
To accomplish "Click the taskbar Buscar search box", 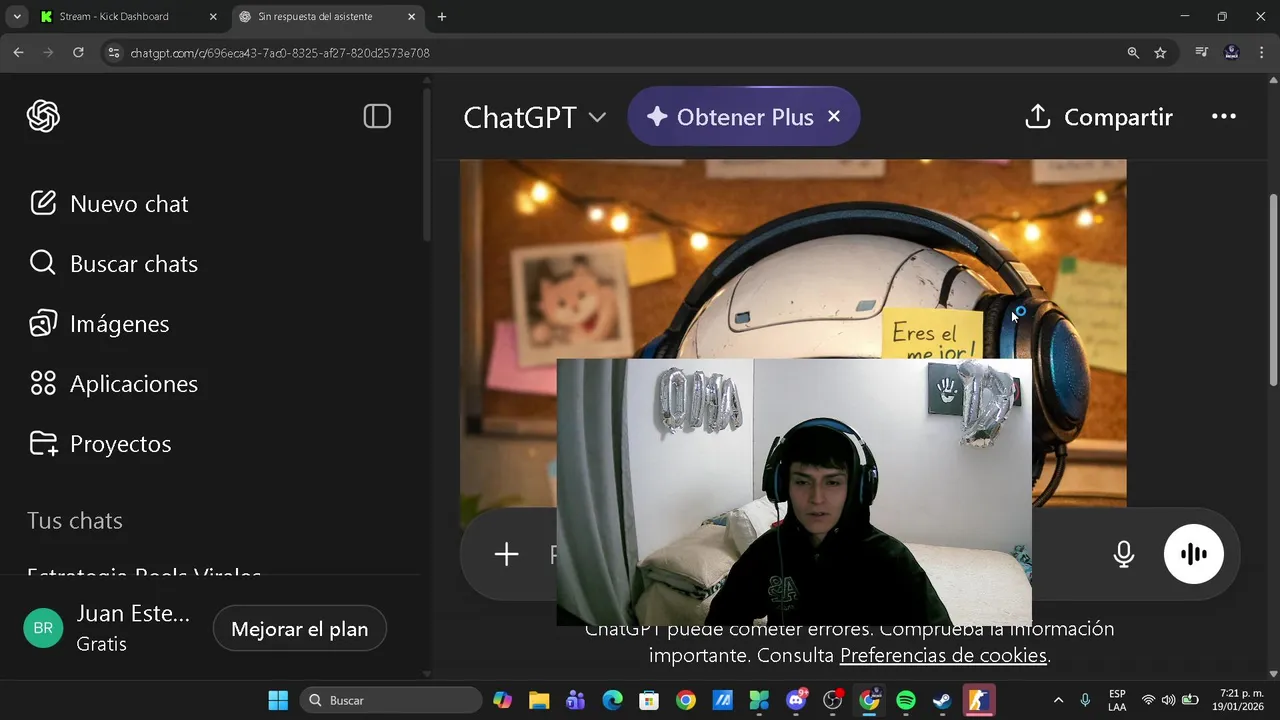I will (x=390, y=701).
